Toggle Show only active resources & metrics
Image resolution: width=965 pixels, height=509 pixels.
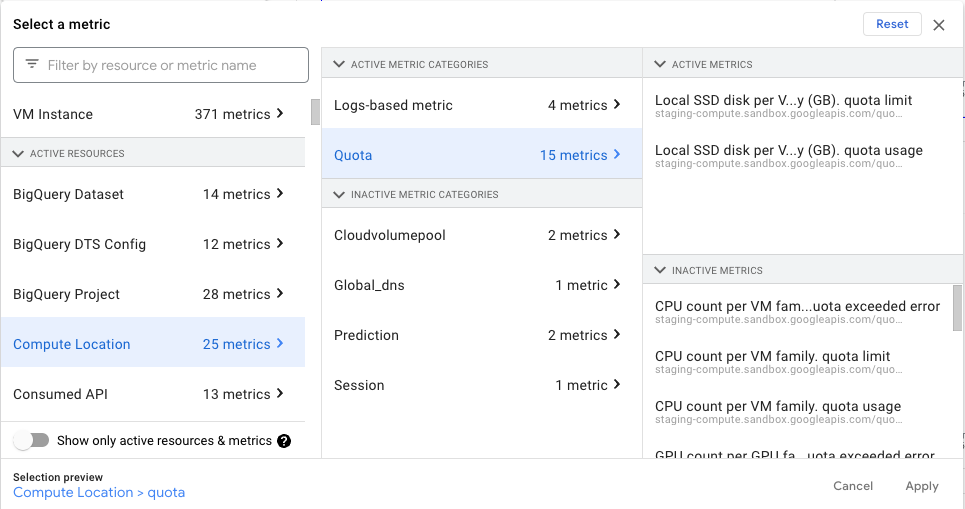[x=32, y=441]
